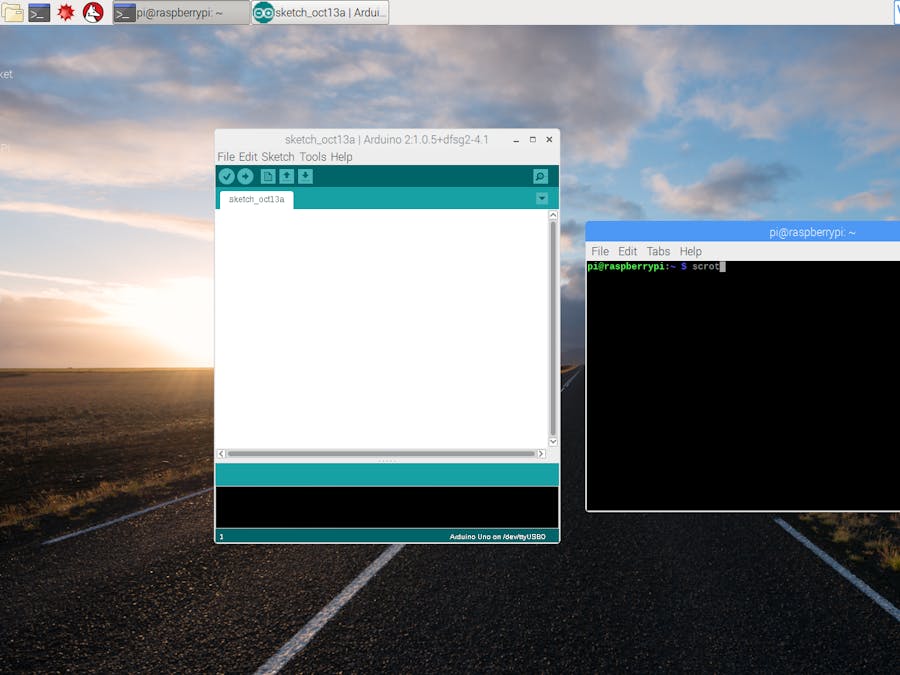Open the Tabs menu in the terminal window
The image size is (900, 675).
658,251
